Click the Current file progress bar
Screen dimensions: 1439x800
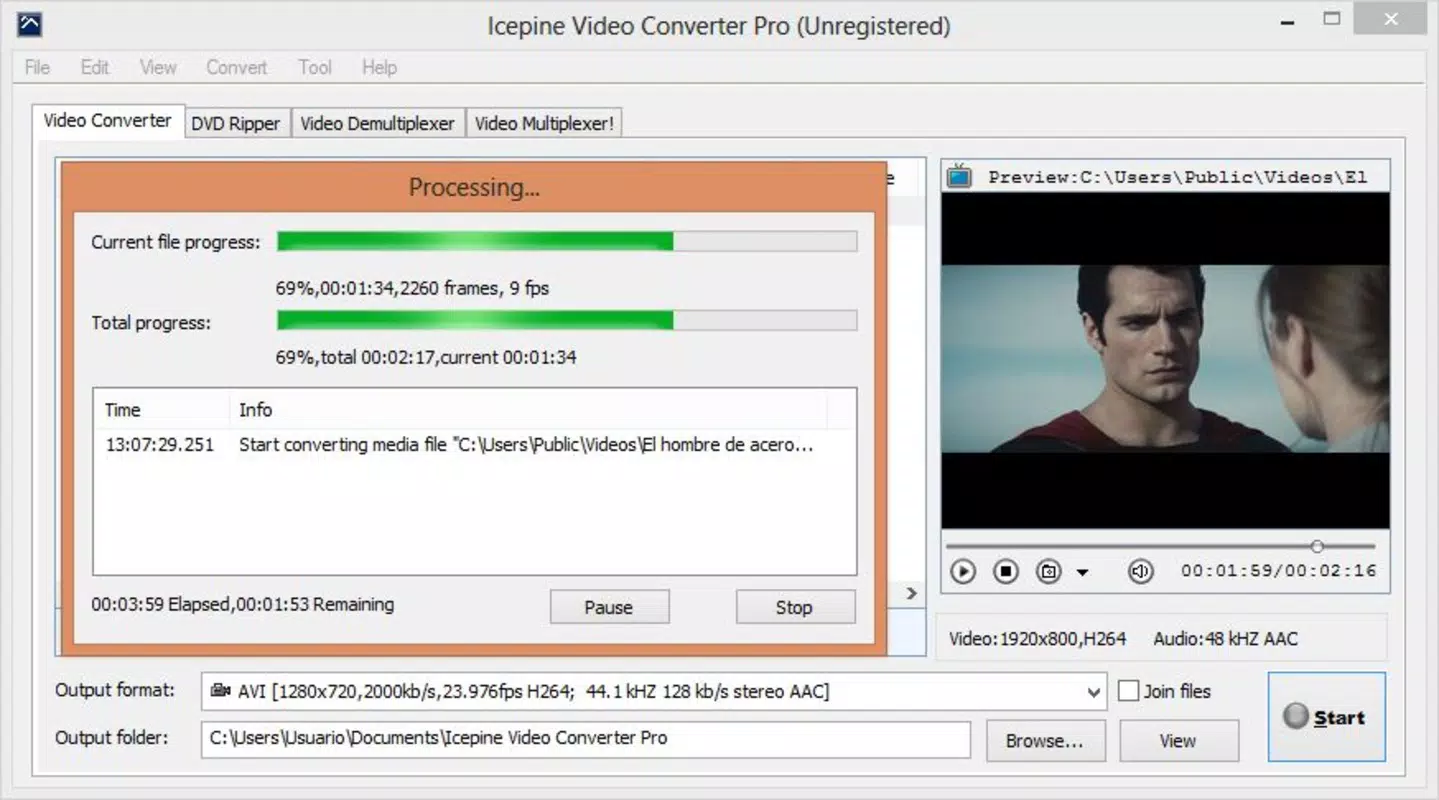[567, 241]
